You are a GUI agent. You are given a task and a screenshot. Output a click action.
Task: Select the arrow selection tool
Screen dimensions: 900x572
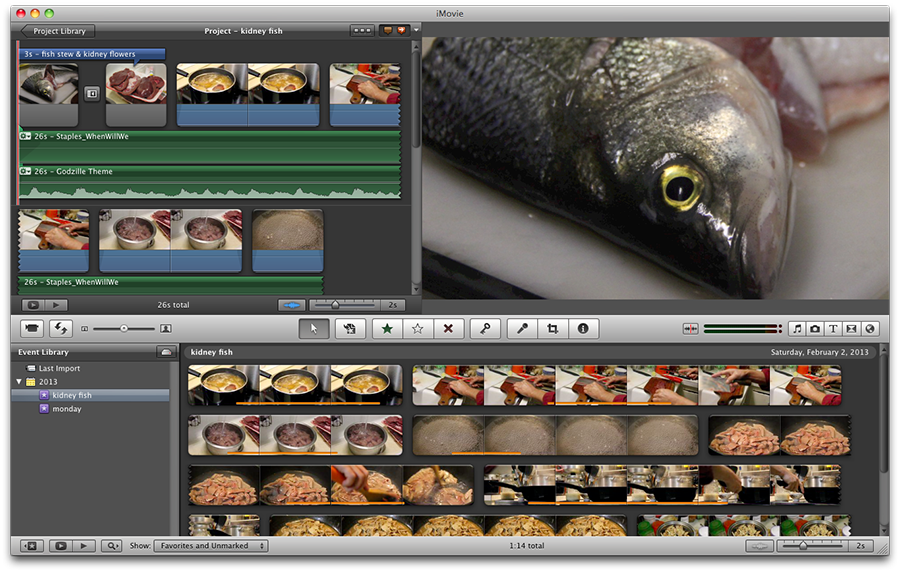(x=314, y=328)
